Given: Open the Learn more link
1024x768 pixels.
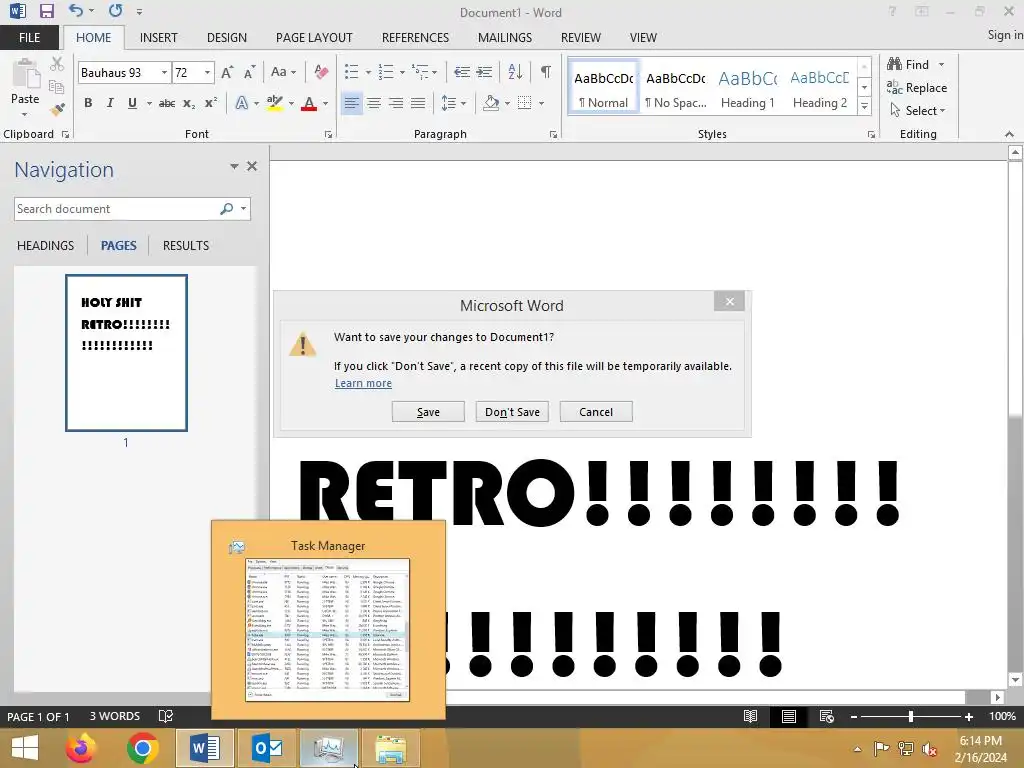Looking at the screenshot, I should pos(363,383).
